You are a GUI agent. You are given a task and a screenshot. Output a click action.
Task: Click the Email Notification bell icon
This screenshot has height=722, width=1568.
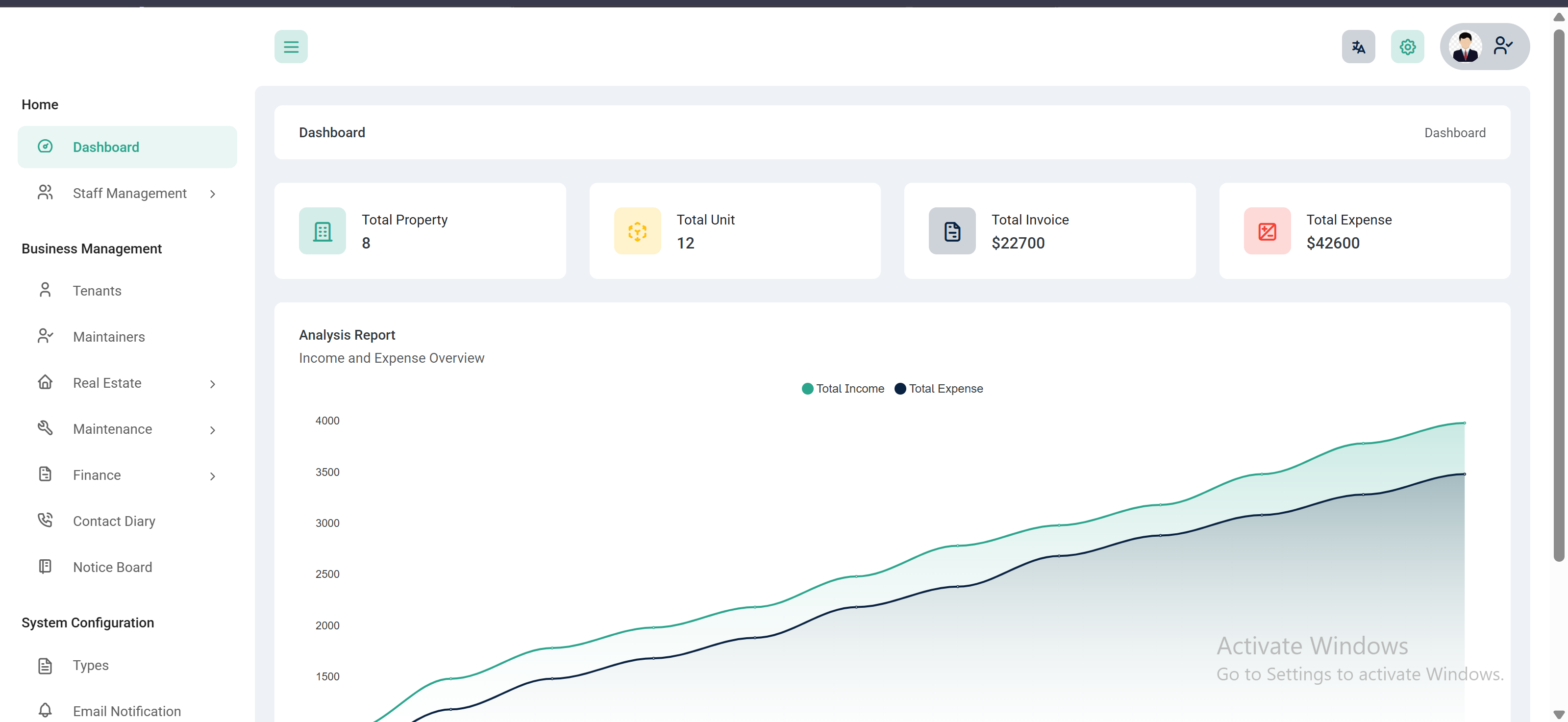tap(45, 710)
